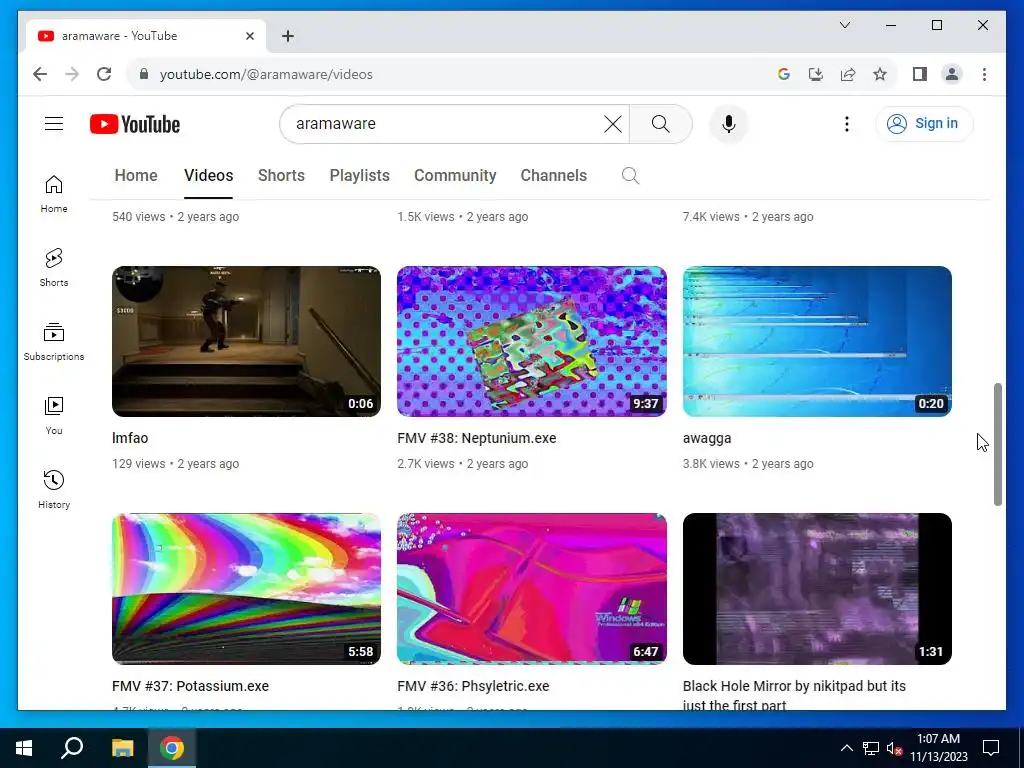Go to YouTube logo homepage
Screen dimensions: 1024x768
click(x=135, y=124)
